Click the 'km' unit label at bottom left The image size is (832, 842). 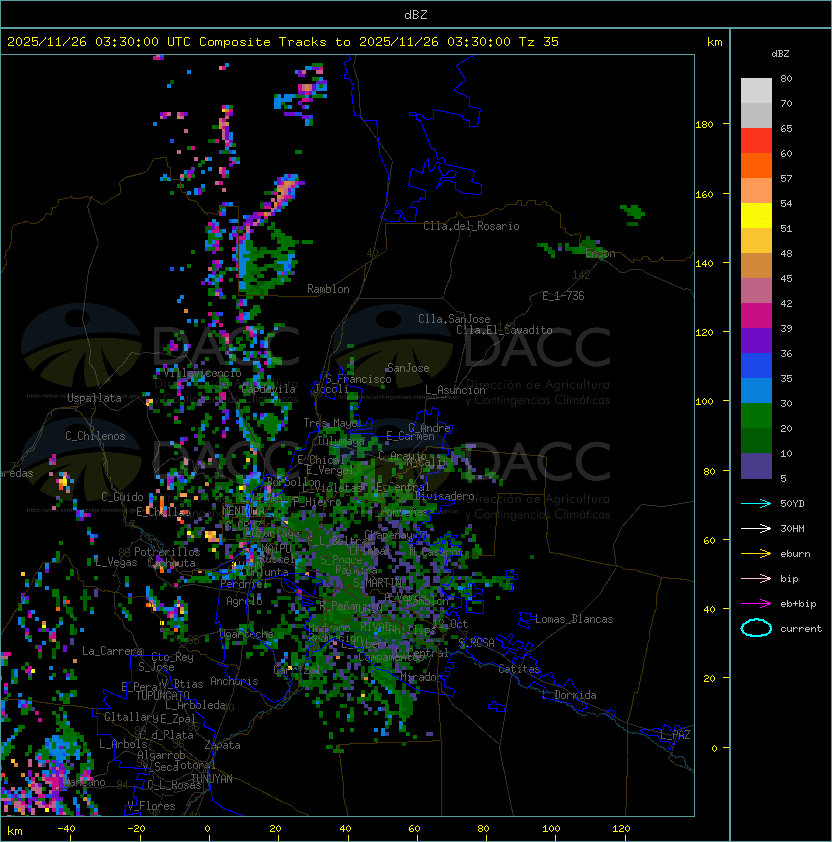click(15, 832)
